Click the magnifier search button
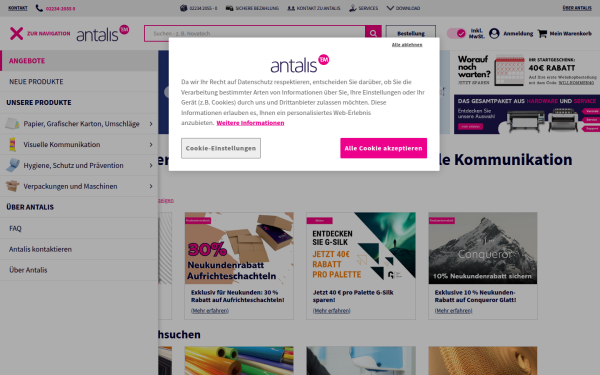The width and height of the screenshot is (600, 375). tap(373, 33)
